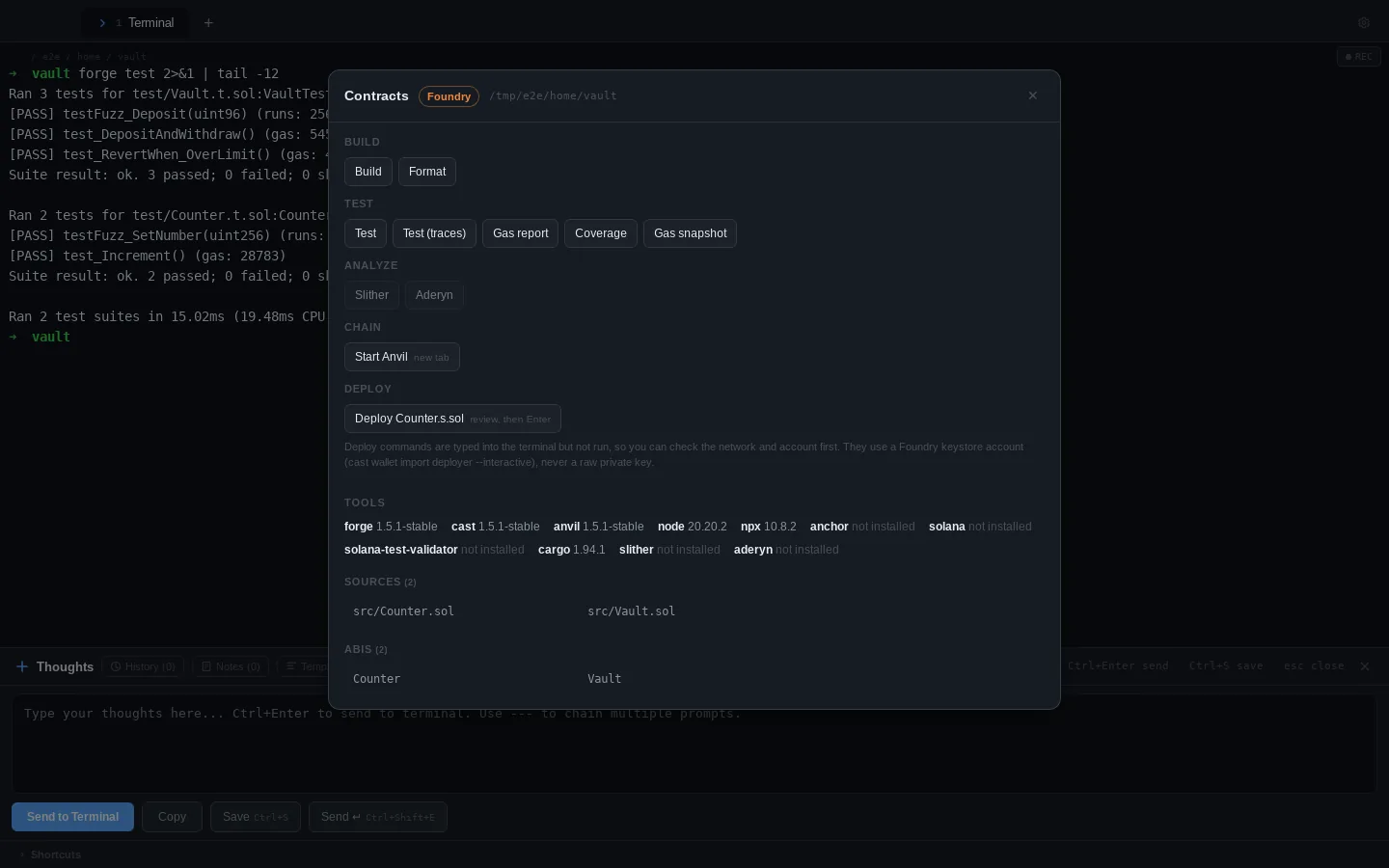Select the Counter ABI entry

pyautogui.click(x=376, y=679)
